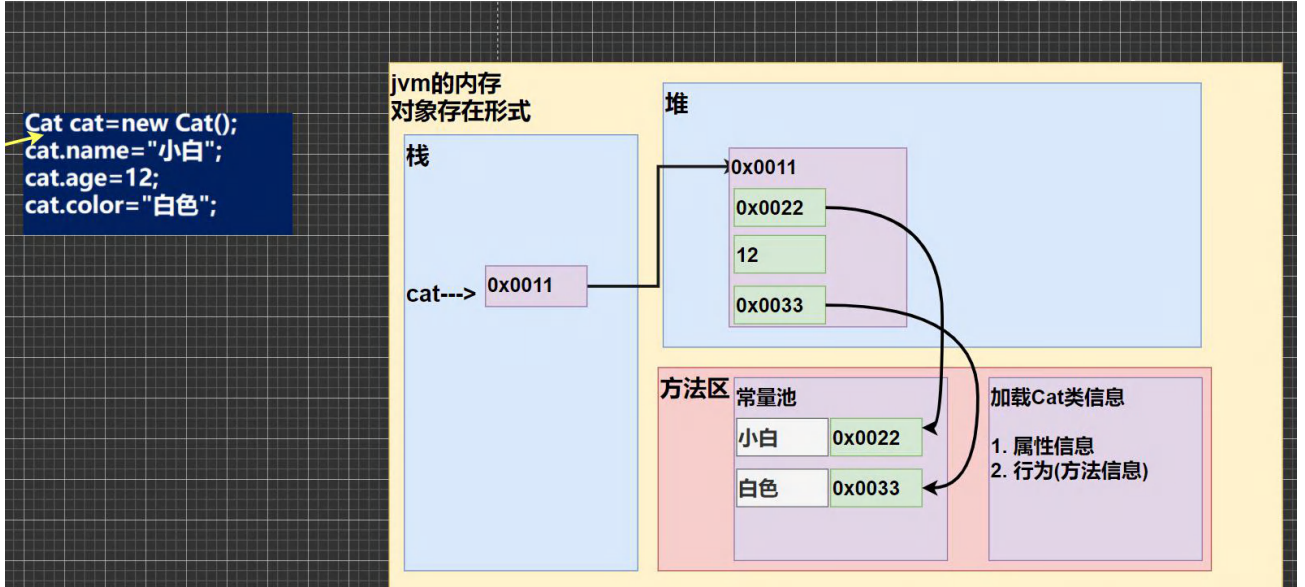Select the white 小白 box in constant pool
Screen dimensions: 1305x587
coord(782,438)
